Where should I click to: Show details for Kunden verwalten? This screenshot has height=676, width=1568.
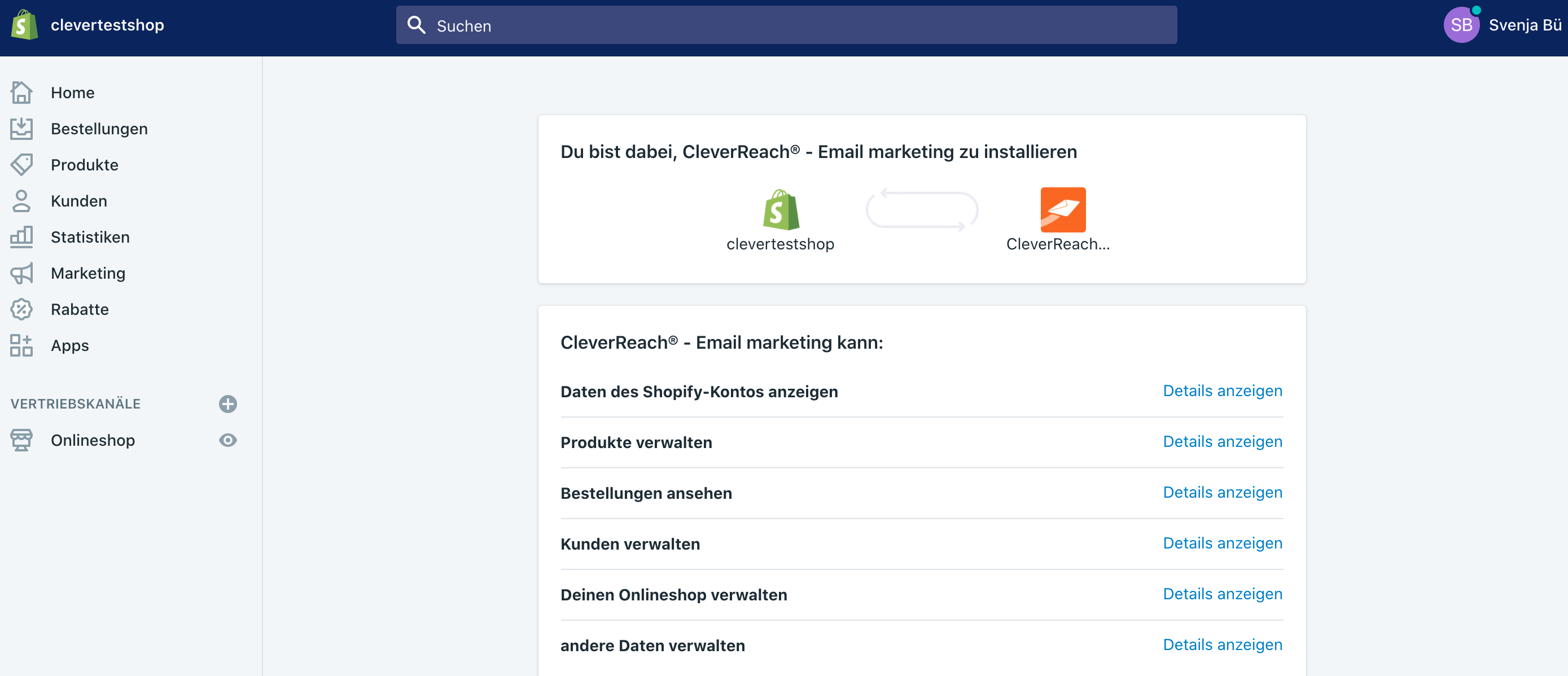(x=1222, y=543)
